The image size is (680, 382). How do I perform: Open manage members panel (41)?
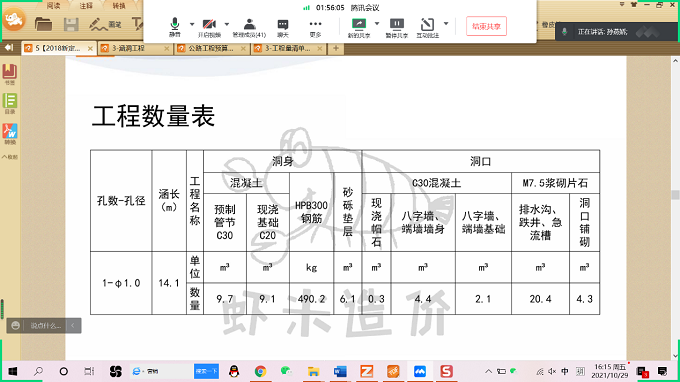pos(249,27)
